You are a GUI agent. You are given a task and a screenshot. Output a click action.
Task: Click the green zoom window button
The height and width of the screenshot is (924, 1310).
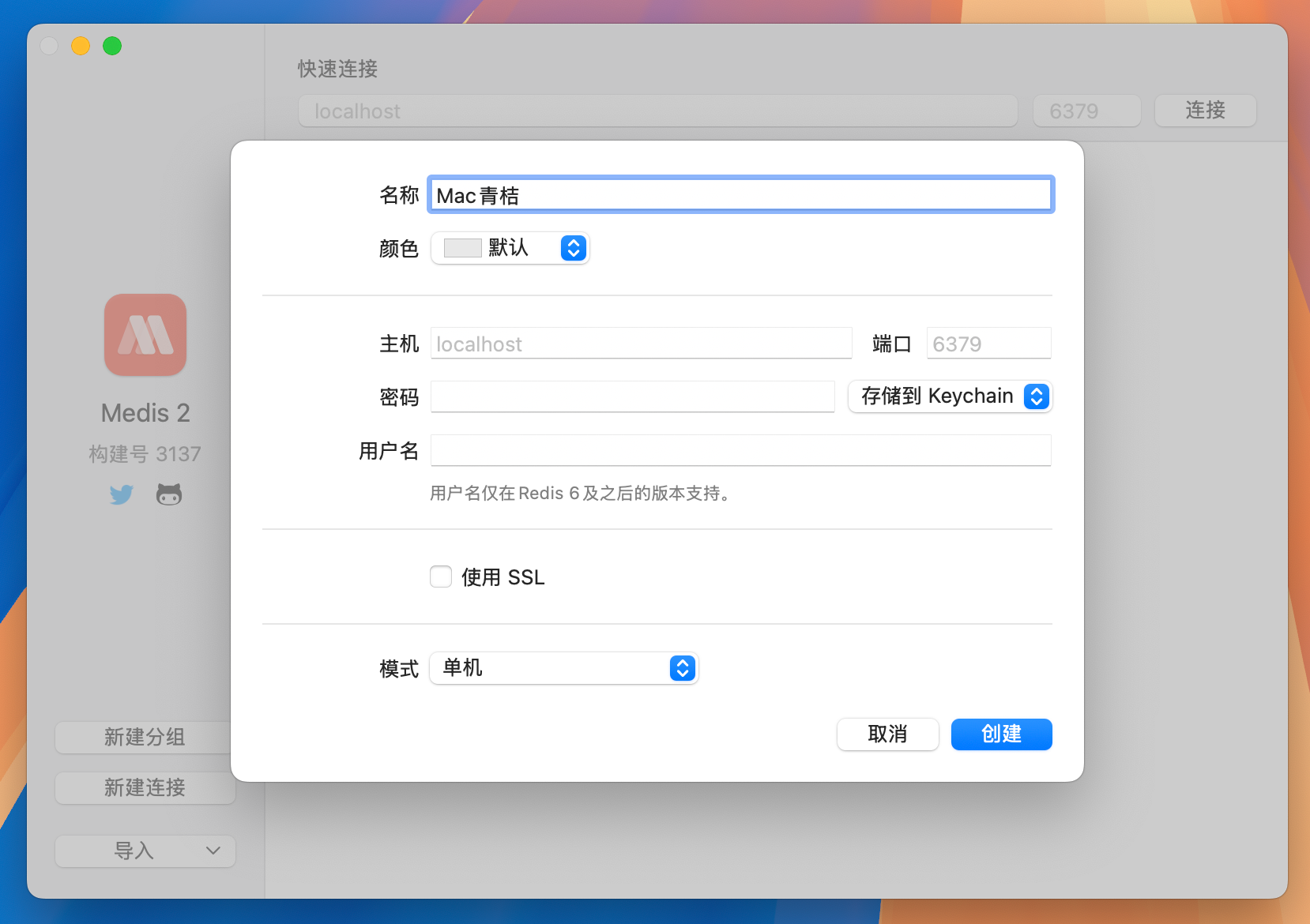(x=112, y=46)
